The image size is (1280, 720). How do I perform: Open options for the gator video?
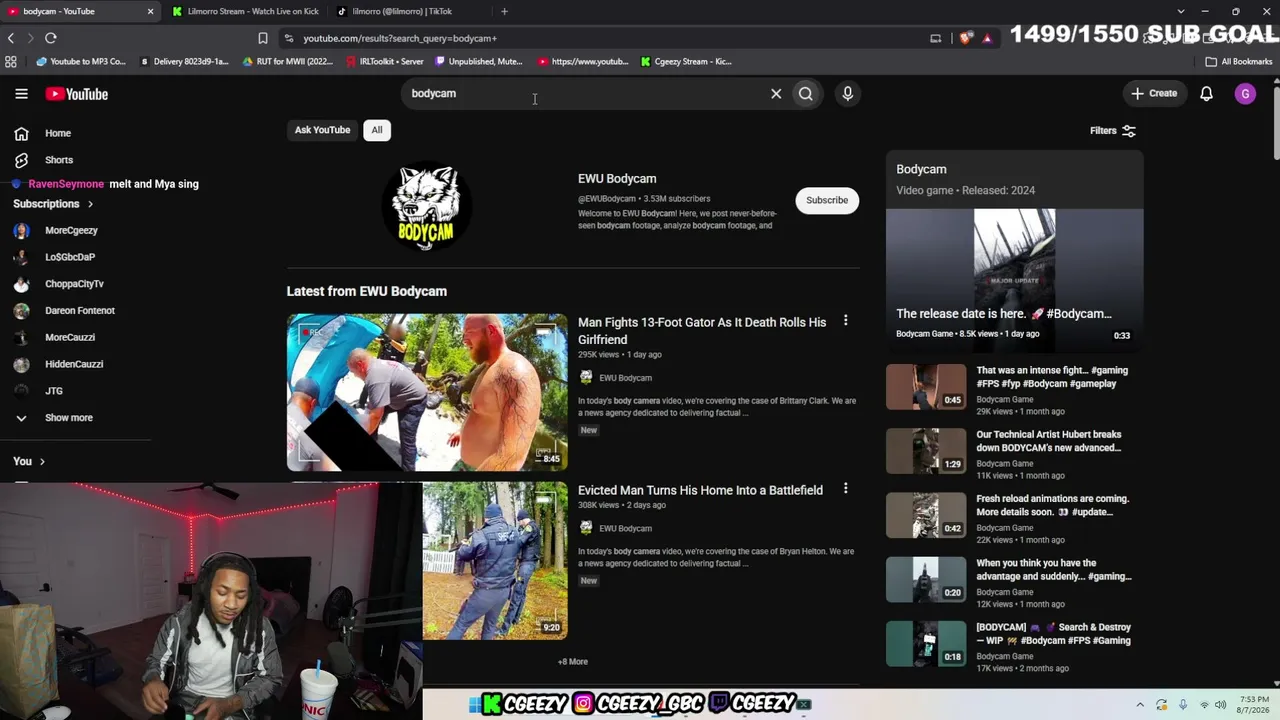[845, 321]
